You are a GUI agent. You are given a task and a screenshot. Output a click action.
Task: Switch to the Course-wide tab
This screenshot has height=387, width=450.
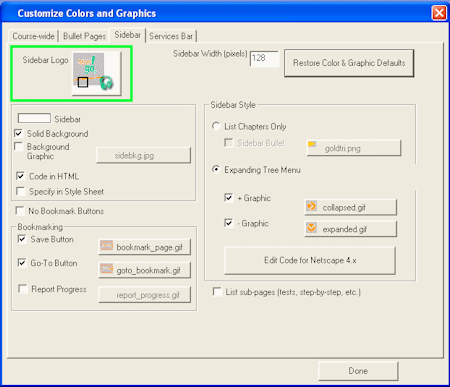pyautogui.click(x=33, y=36)
